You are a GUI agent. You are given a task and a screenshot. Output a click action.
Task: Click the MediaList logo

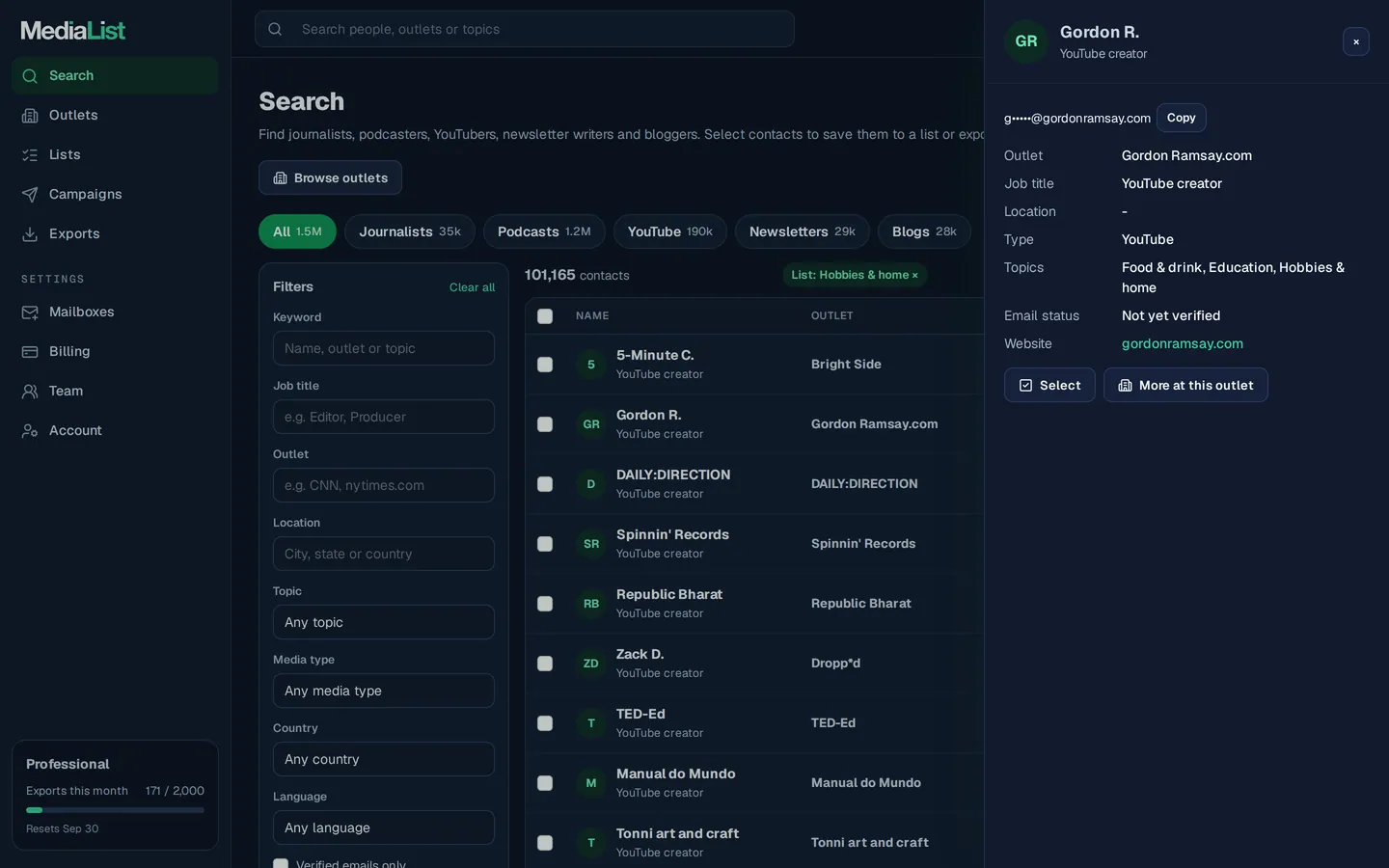click(x=73, y=31)
